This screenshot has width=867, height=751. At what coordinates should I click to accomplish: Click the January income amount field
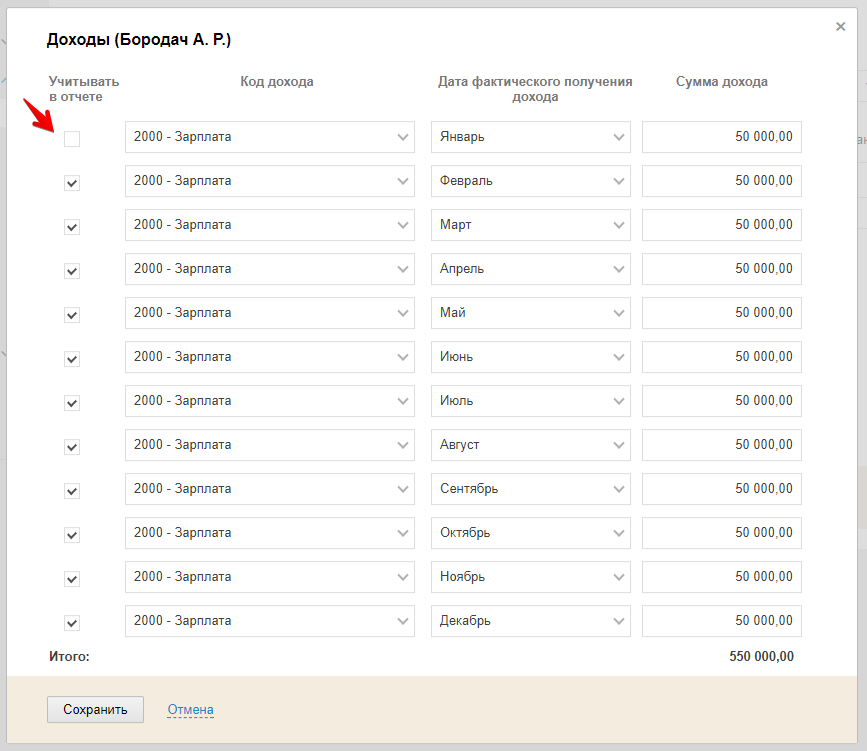[721, 137]
